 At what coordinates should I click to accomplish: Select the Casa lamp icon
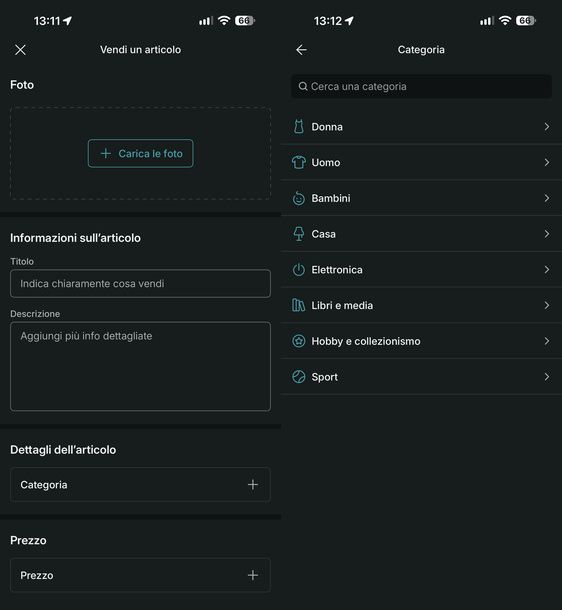(x=299, y=234)
